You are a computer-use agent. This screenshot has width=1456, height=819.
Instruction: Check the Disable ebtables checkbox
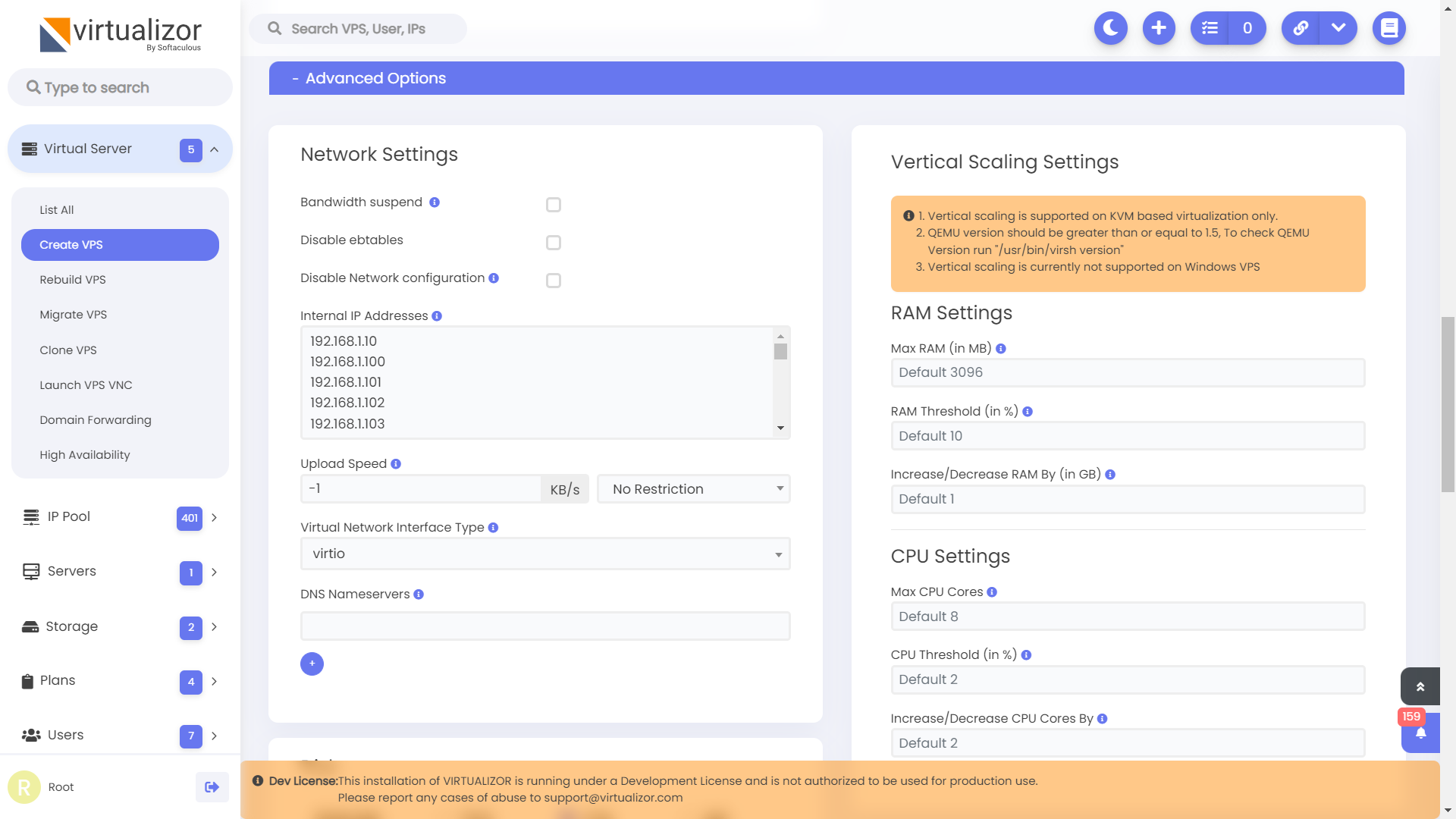tap(554, 243)
